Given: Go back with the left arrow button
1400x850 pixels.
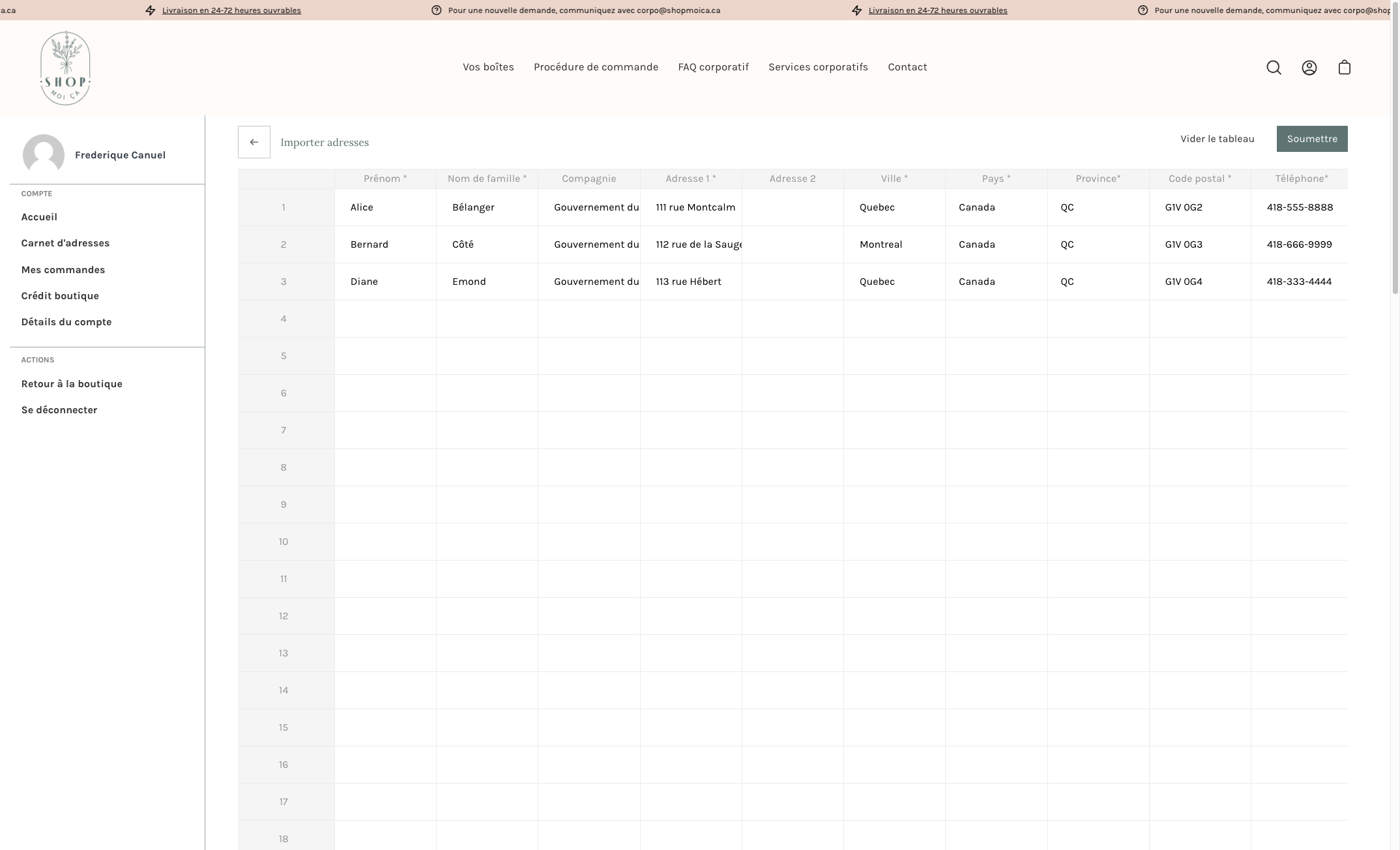Looking at the screenshot, I should point(254,142).
